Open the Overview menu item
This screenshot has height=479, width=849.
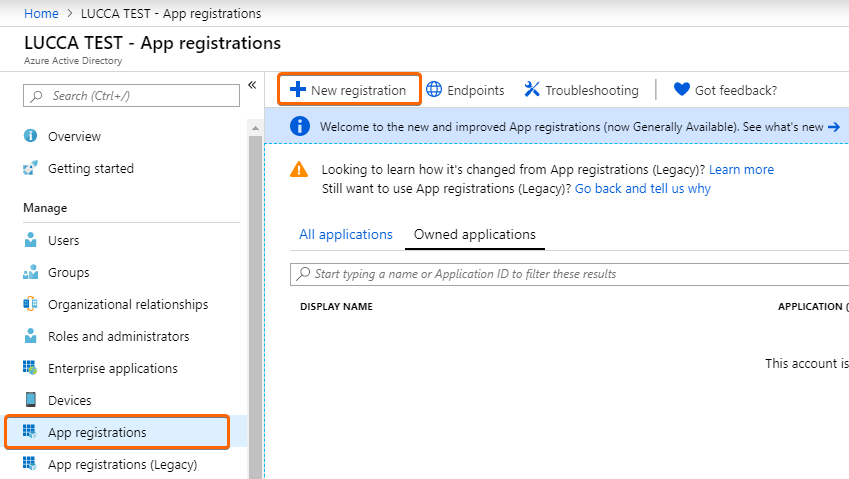click(74, 136)
